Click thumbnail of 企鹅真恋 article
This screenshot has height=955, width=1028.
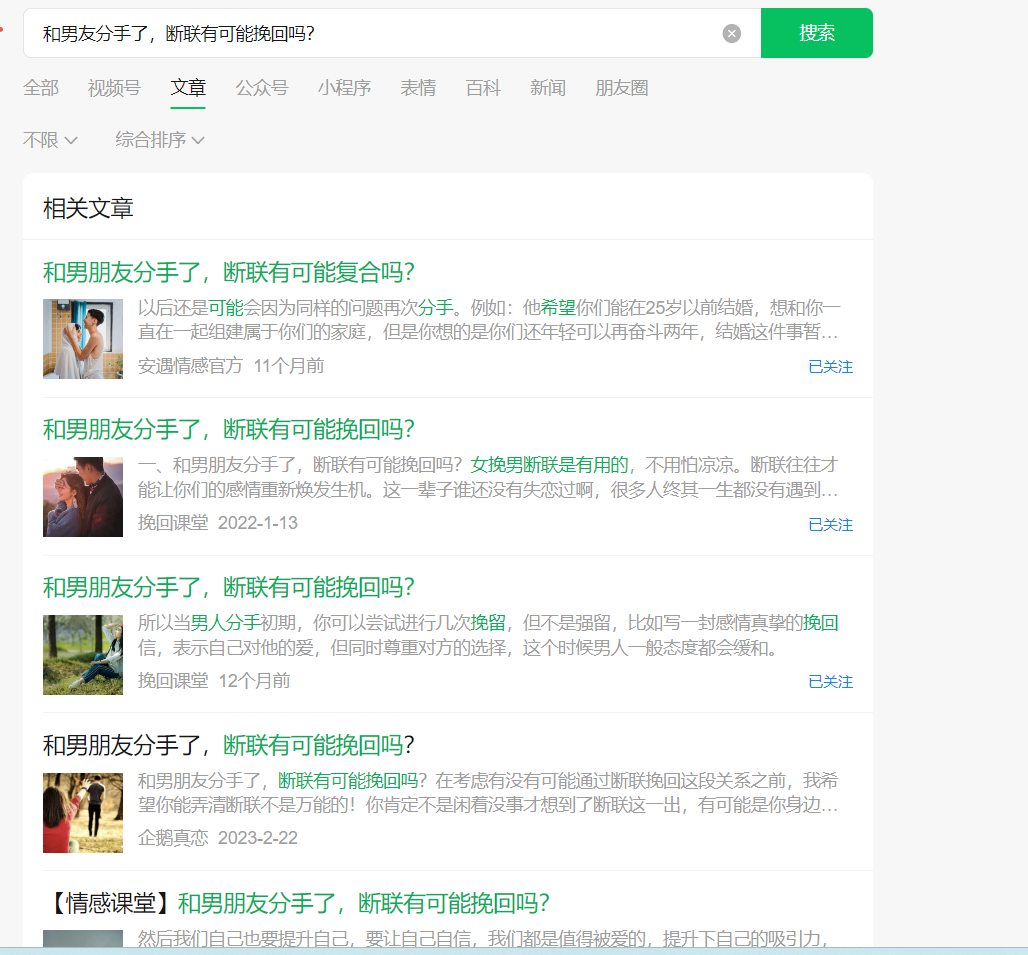point(83,813)
